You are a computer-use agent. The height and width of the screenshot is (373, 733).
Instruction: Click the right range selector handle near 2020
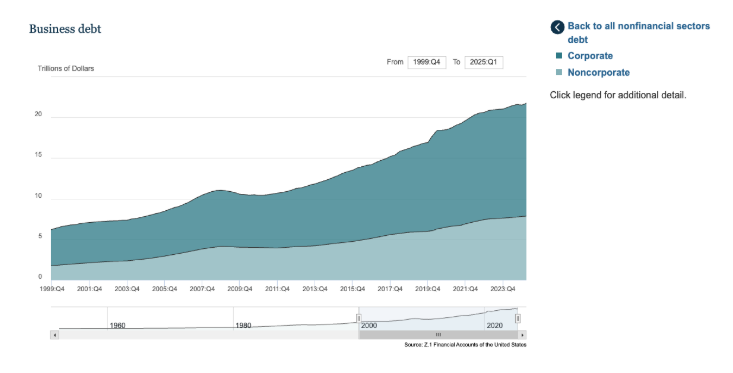[x=518, y=318]
